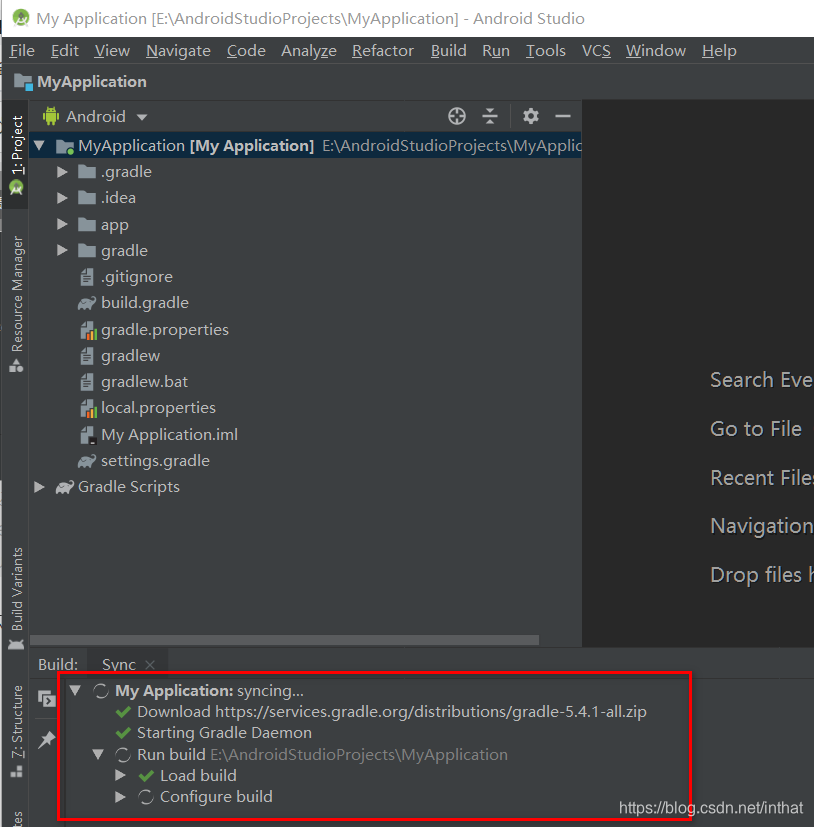The width and height of the screenshot is (814, 827).
Task: Open the Android view dropdown
Action: coord(141,117)
